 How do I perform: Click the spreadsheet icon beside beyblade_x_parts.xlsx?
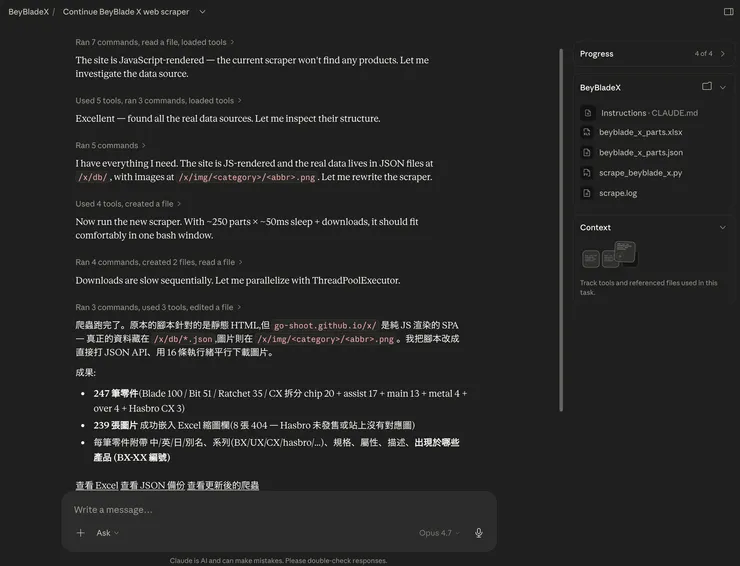(587, 132)
